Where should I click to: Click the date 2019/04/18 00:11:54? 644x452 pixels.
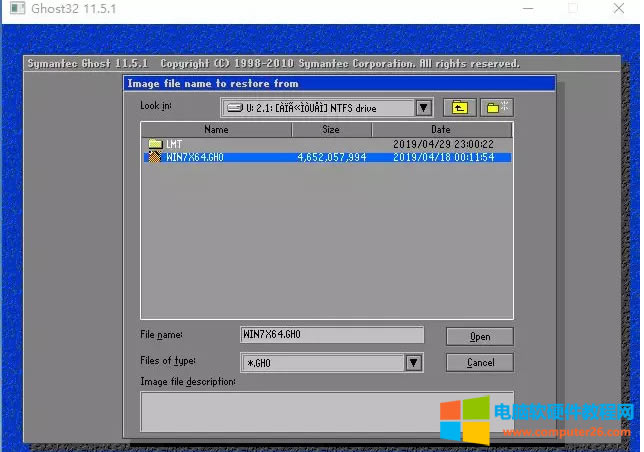(444, 157)
